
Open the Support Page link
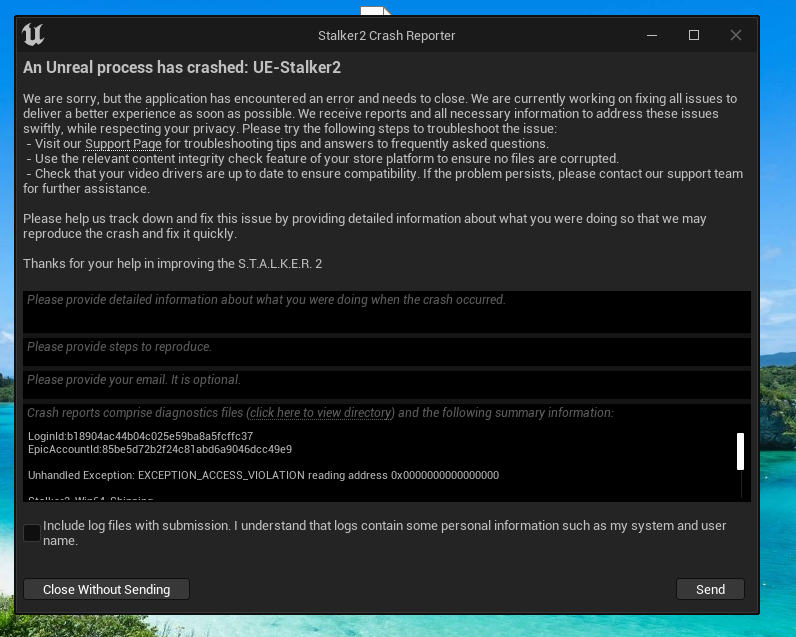(123, 144)
